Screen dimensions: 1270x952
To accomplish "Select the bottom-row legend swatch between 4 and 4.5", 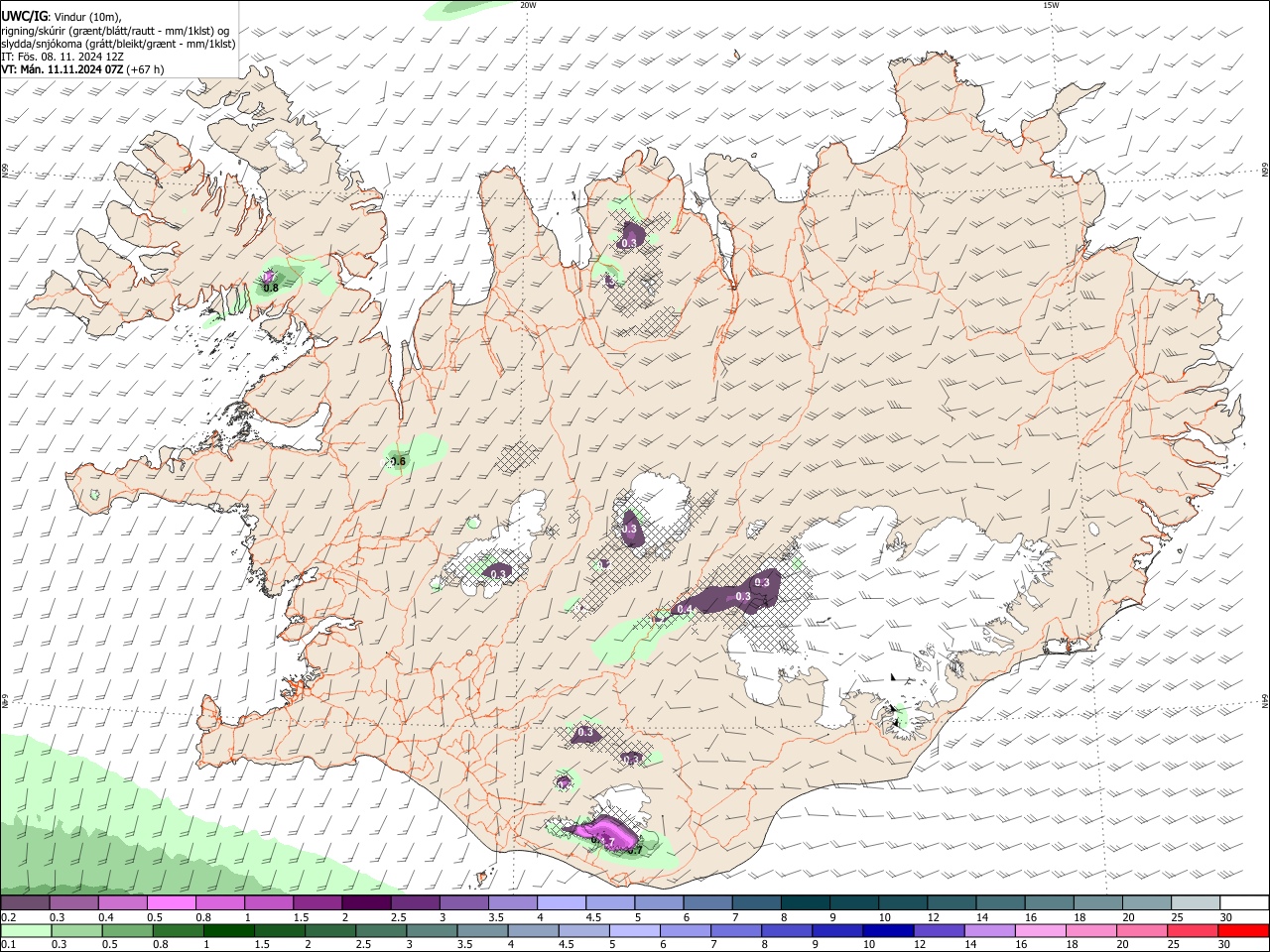I will (533, 931).
